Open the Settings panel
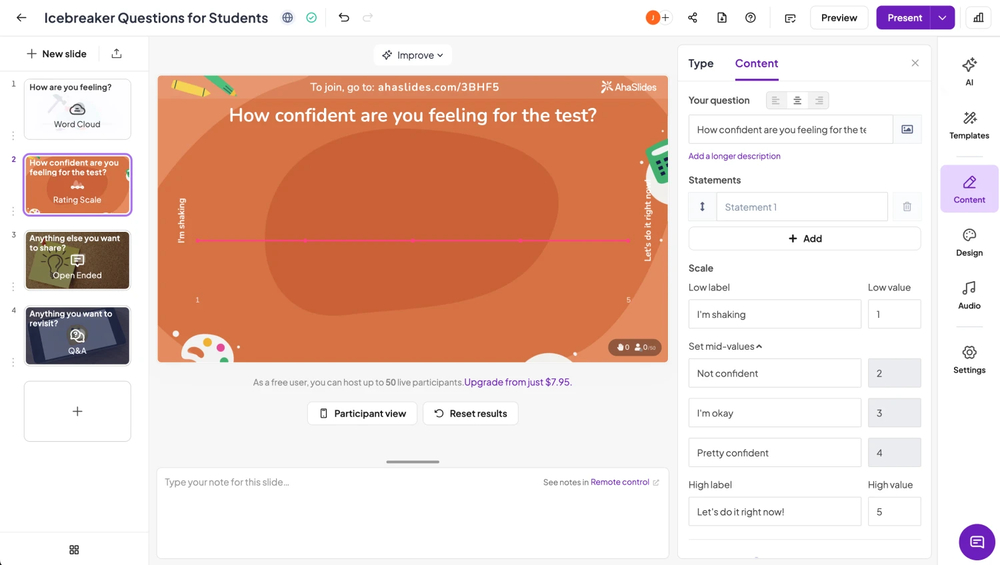The width and height of the screenshot is (1000, 565). click(969, 359)
